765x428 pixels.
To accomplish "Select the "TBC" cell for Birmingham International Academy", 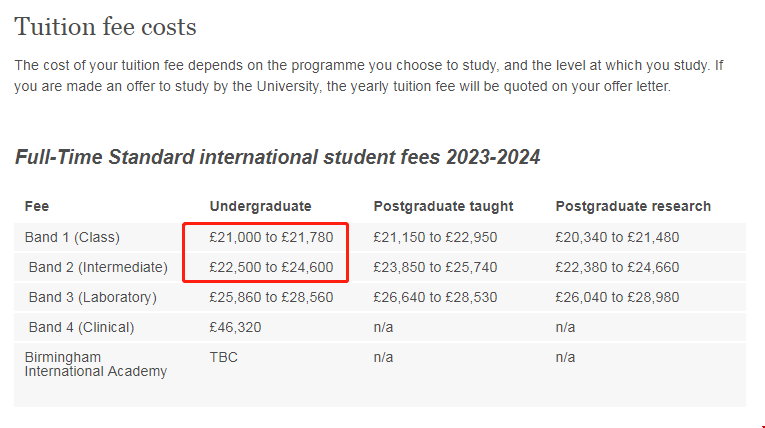I will pyautogui.click(x=224, y=357).
